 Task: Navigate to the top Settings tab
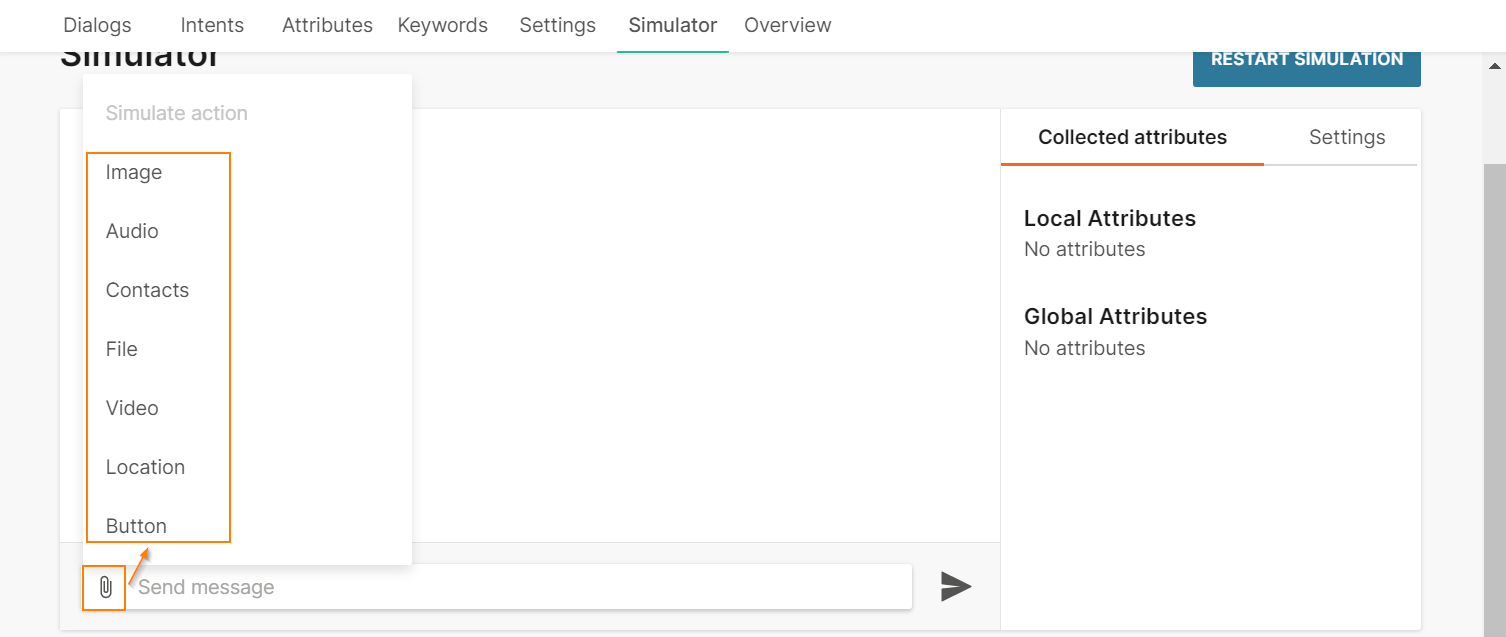click(557, 25)
